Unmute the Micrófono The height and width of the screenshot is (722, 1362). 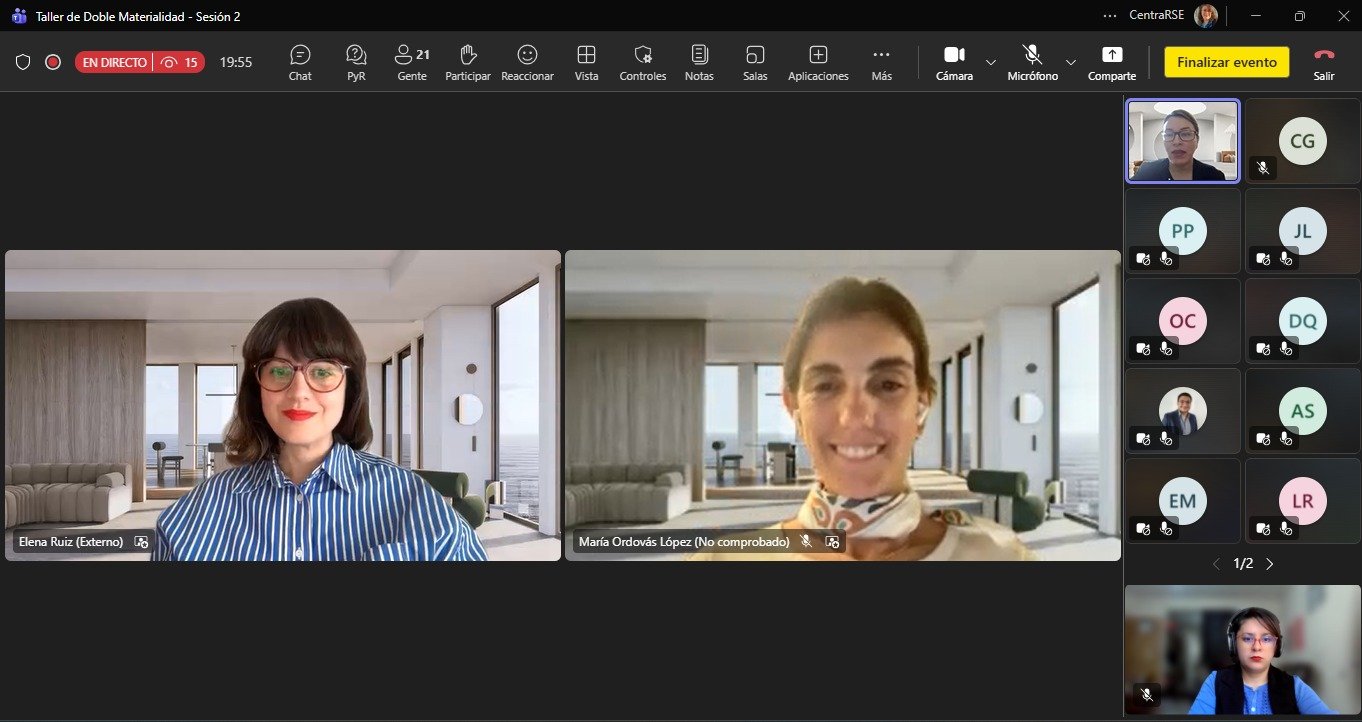[x=1032, y=62]
